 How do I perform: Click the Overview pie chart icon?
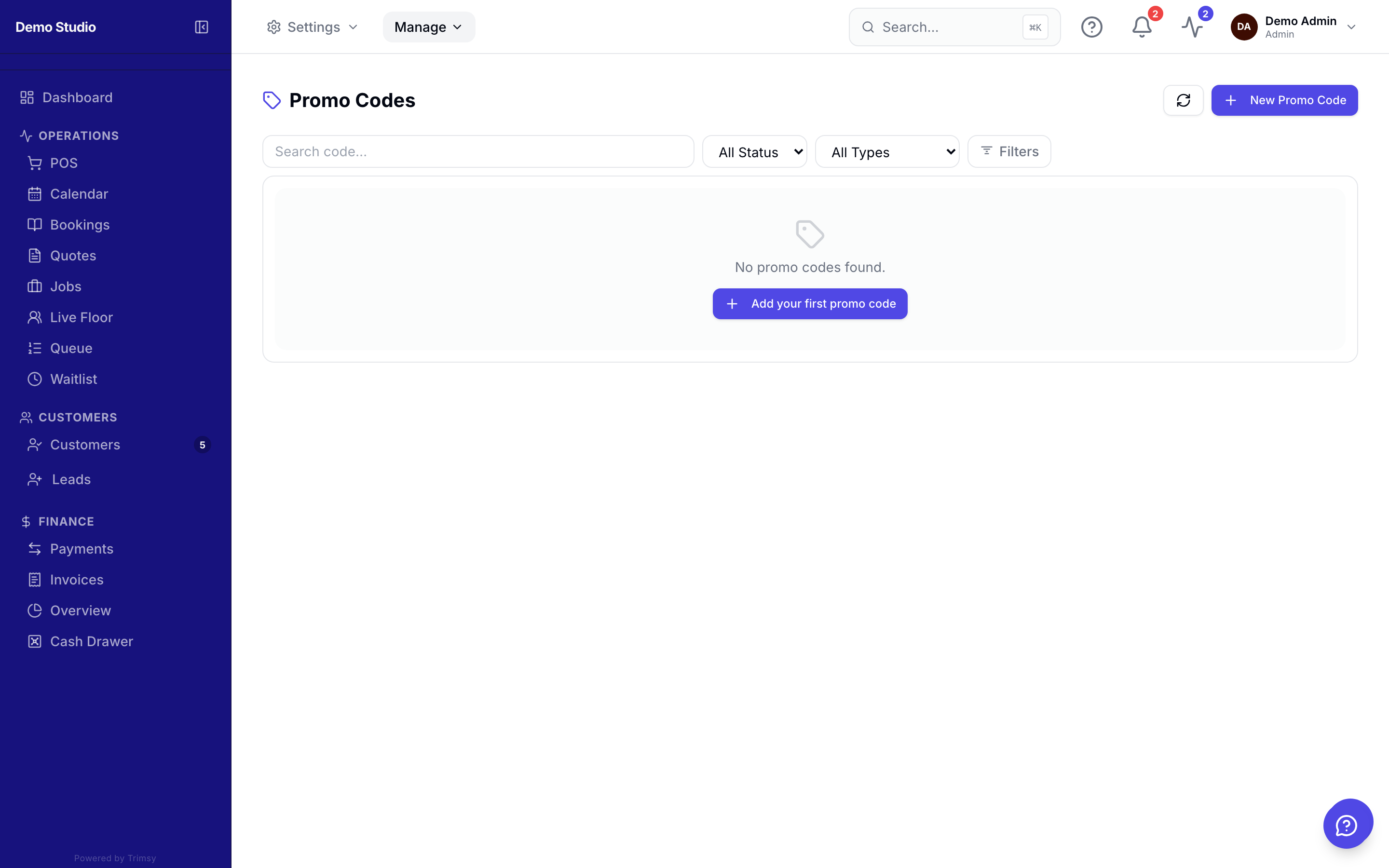pyautogui.click(x=35, y=611)
